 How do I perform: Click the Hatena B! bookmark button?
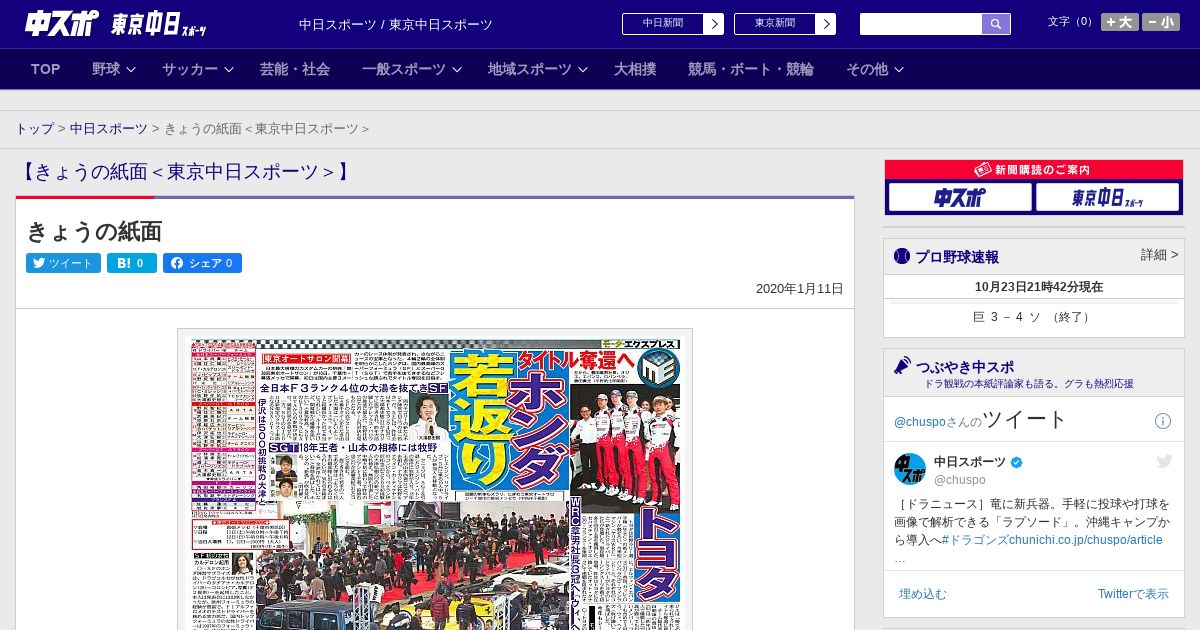point(132,263)
